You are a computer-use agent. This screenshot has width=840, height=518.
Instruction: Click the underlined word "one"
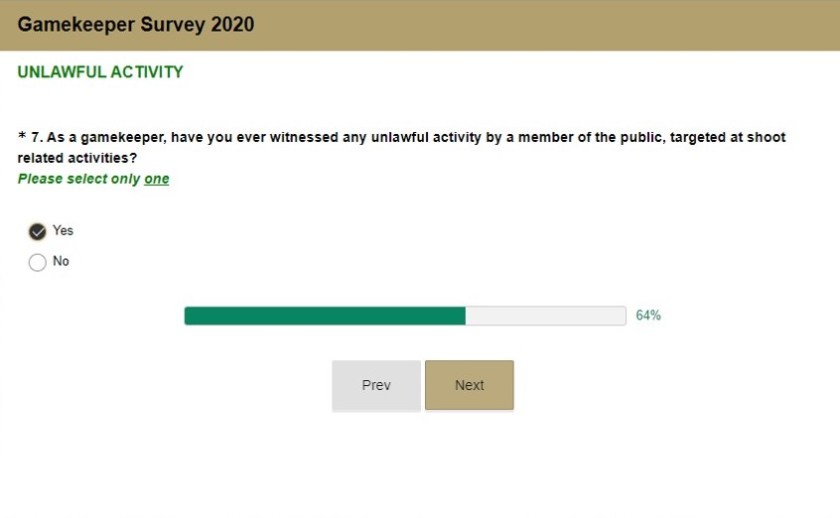tap(157, 179)
